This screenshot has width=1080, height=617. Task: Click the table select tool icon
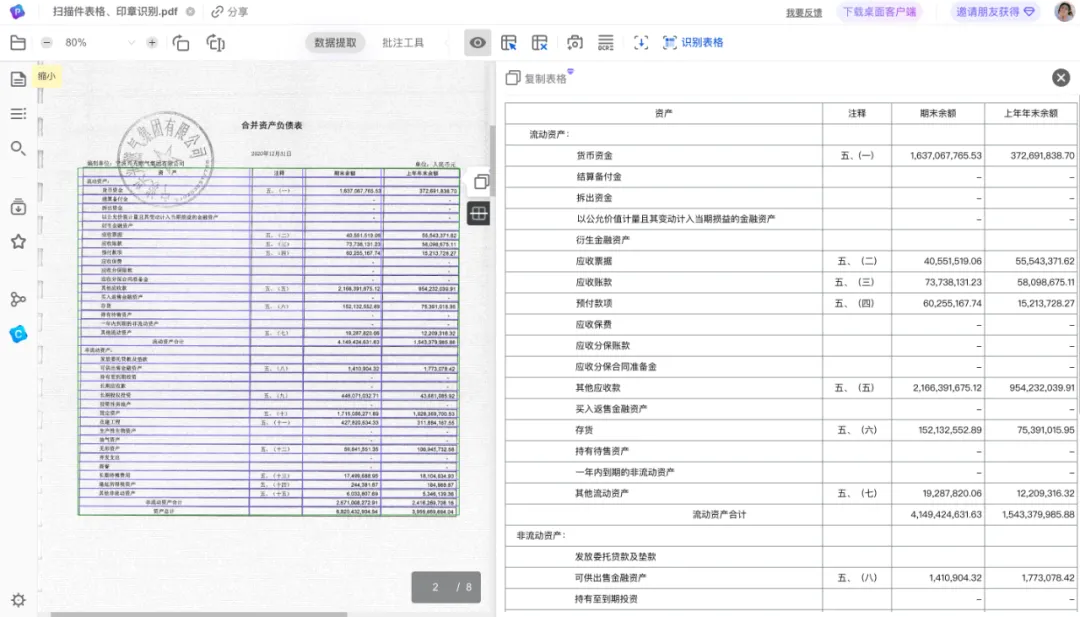(508, 43)
